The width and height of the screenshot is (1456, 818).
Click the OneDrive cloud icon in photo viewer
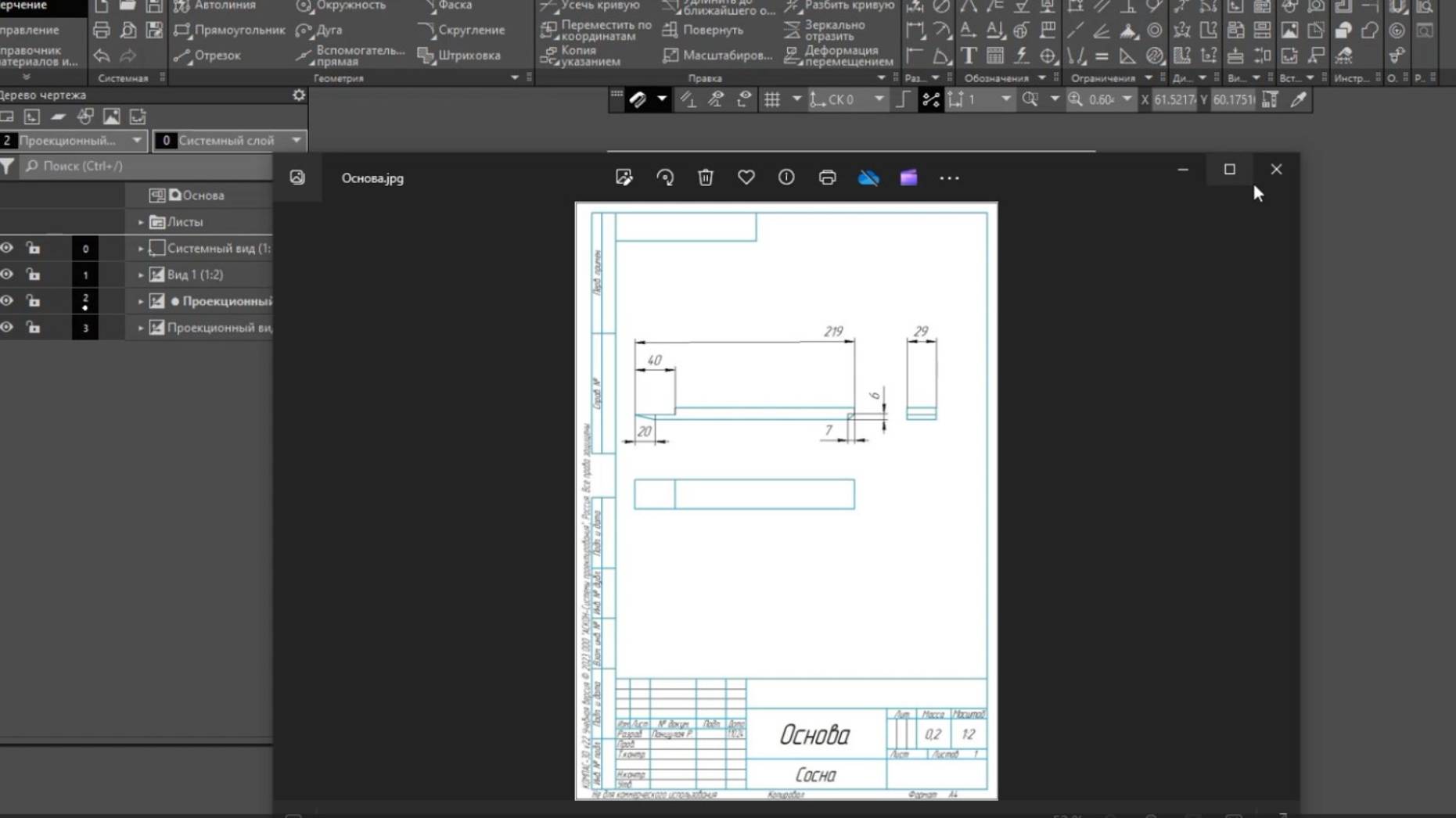click(x=868, y=178)
